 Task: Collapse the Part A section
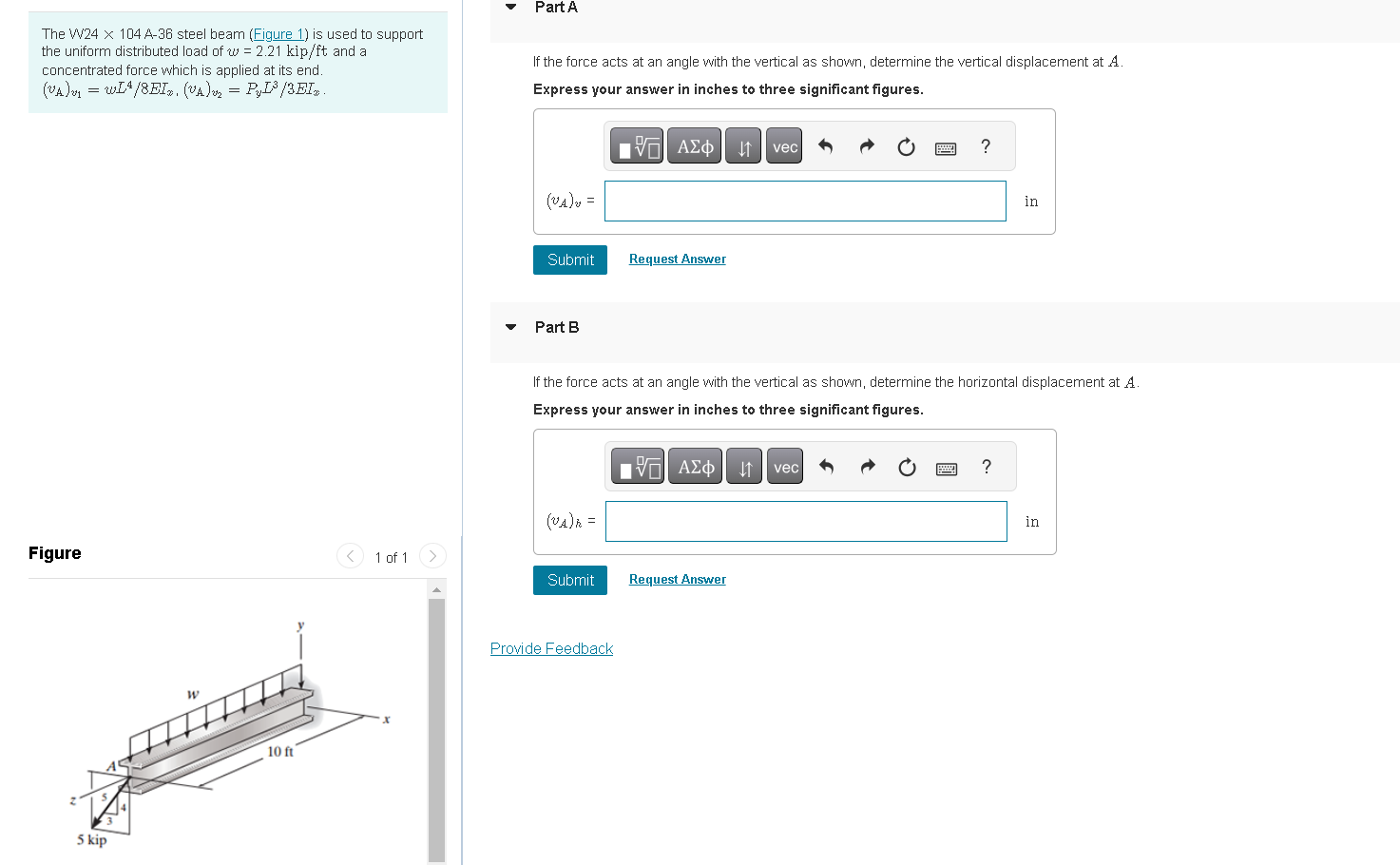(x=510, y=7)
